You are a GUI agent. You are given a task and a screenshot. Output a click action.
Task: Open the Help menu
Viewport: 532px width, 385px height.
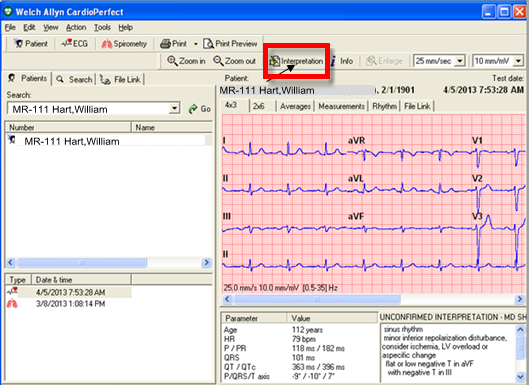[x=126, y=27]
